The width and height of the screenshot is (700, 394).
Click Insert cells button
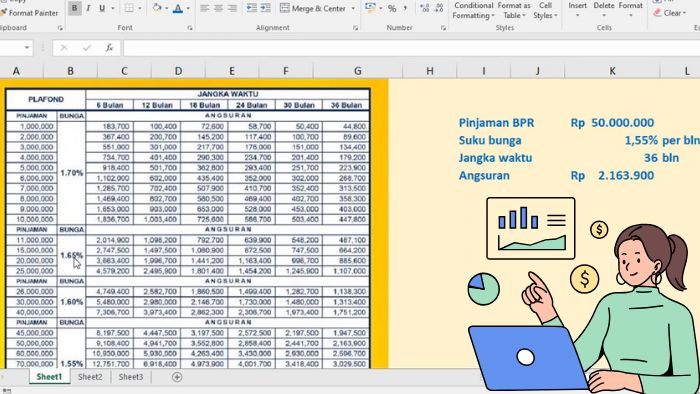tap(577, 9)
